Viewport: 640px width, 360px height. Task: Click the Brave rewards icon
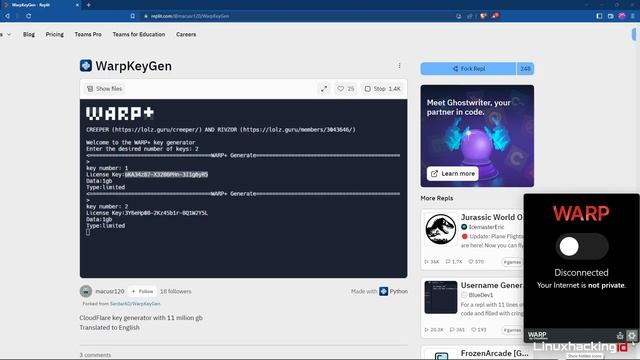click(495, 16)
